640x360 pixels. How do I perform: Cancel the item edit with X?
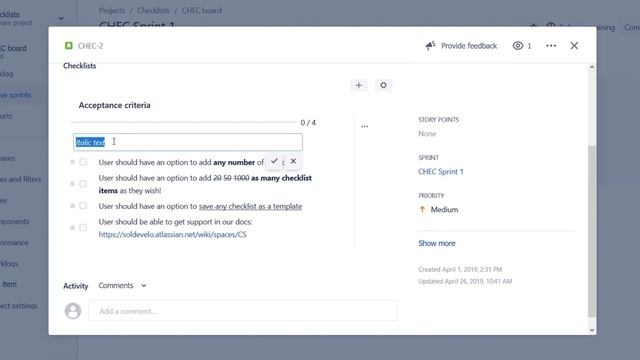click(x=293, y=161)
